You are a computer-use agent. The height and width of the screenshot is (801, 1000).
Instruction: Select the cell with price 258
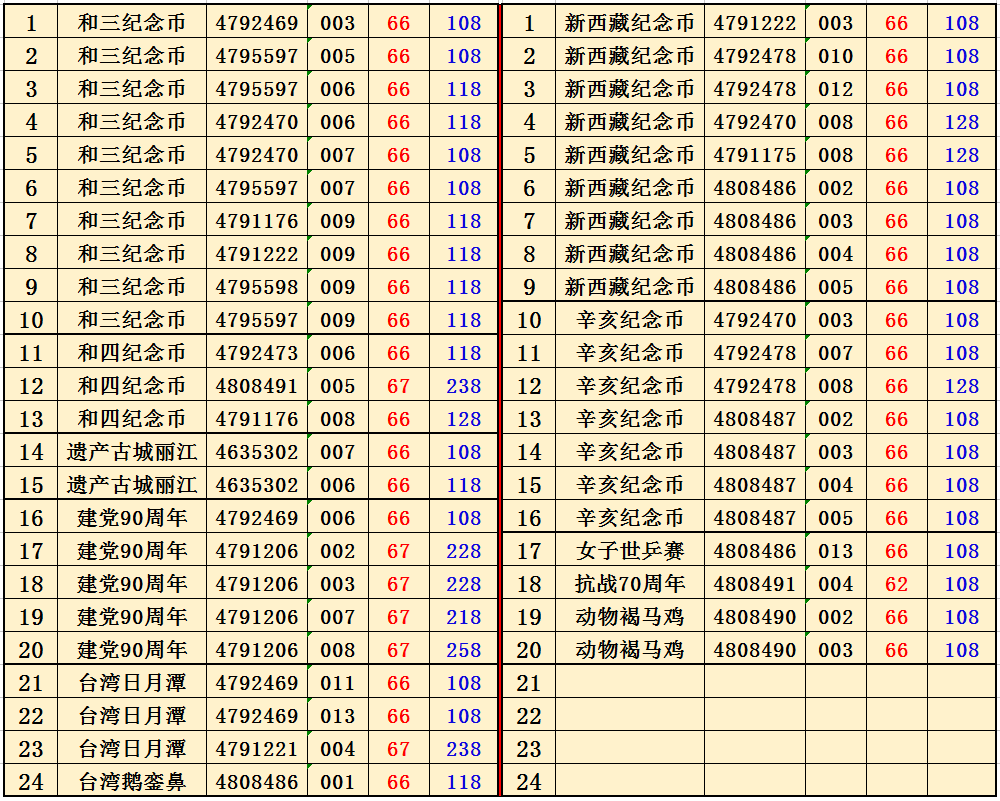pyautogui.click(x=463, y=650)
